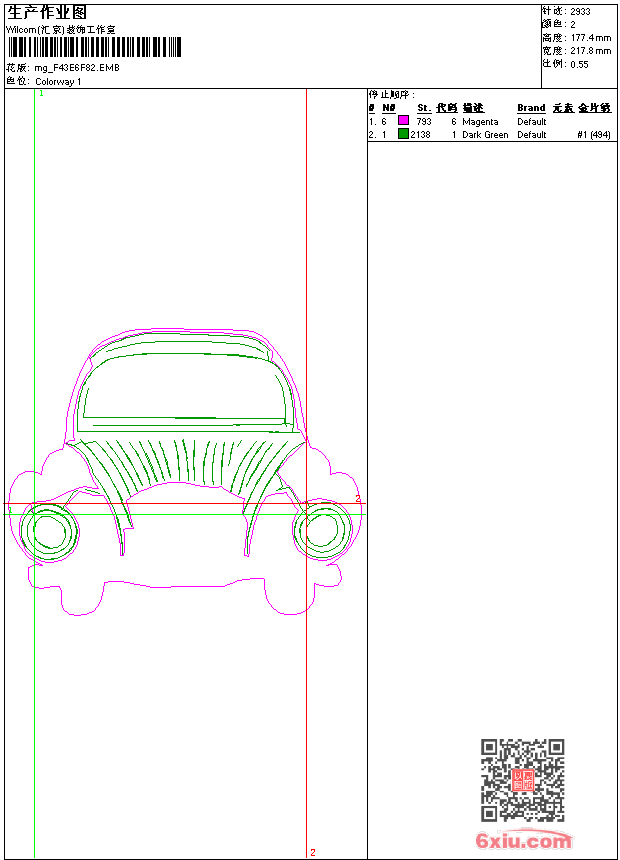Screen dimensions: 620x860
Task: Click the barcode under the Wilcom title
Action: click(95, 47)
